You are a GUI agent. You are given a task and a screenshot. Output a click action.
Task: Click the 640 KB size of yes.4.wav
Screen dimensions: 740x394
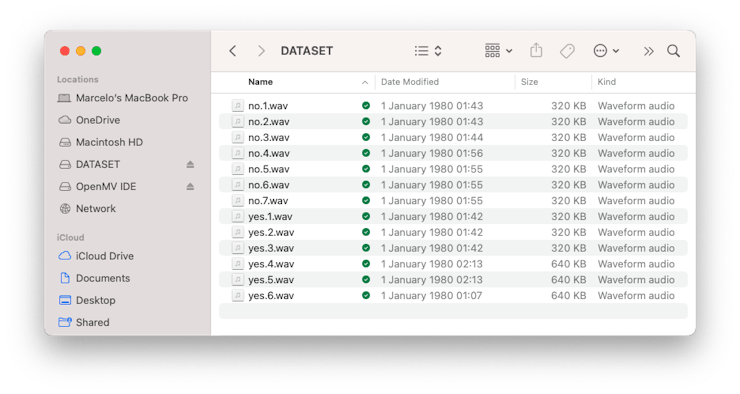pos(569,264)
